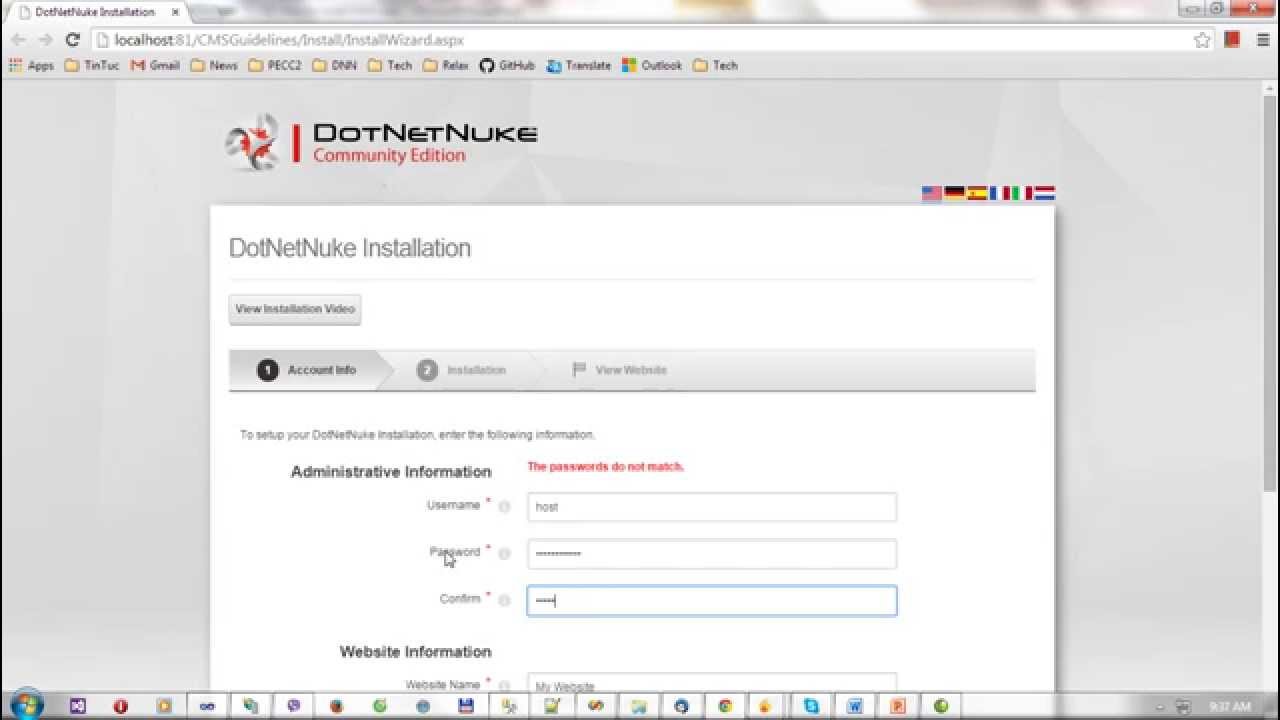Image resolution: width=1280 pixels, height=720 pixels.
Task: Open Firefox icon in taskbar
Action: coord(336,705)
